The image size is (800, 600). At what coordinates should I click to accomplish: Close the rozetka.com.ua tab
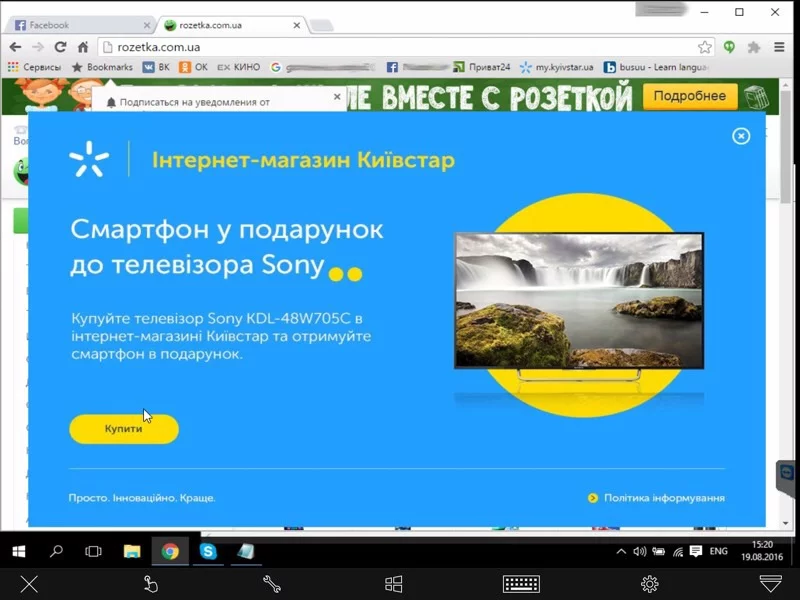point(297,25)
